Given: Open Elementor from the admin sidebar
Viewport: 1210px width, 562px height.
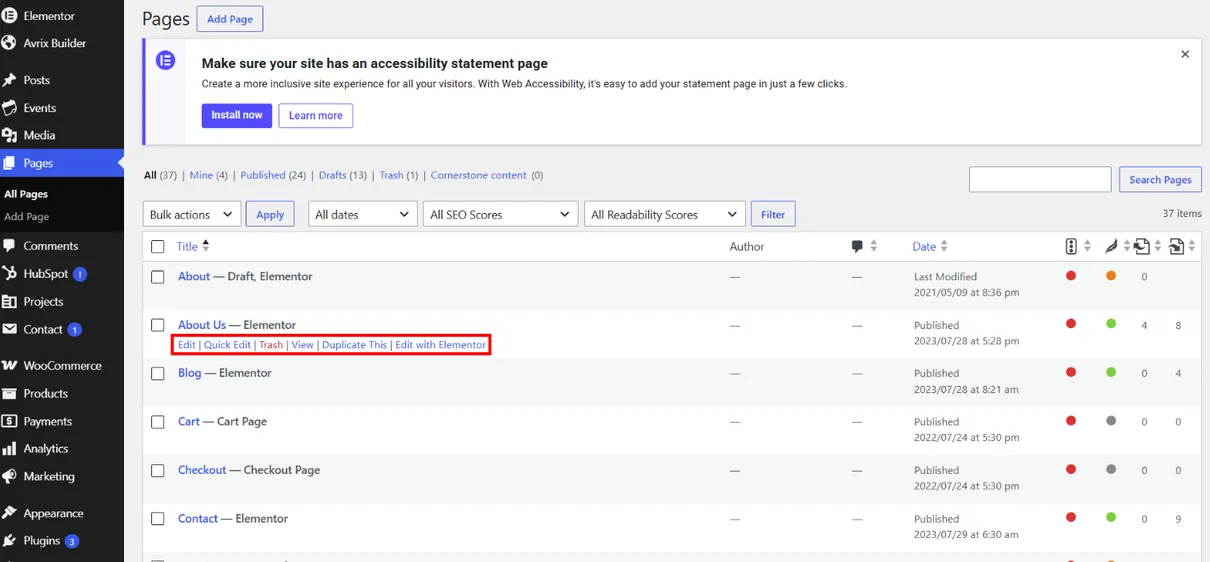Looking at the screenshot, I should (49, 16).
